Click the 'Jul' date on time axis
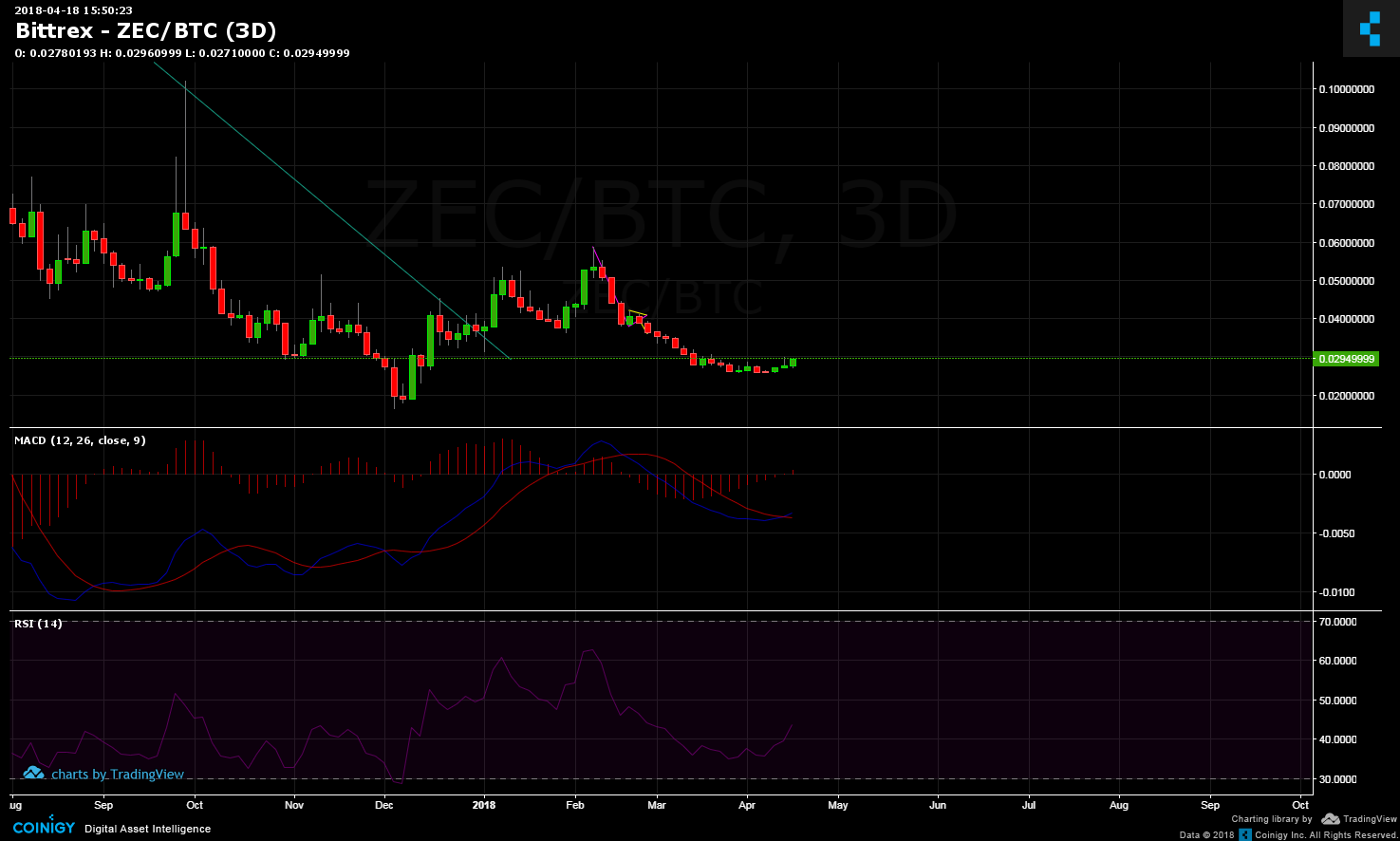The width and height of the screenshot is (1400, 841). tap(1029, 805)
